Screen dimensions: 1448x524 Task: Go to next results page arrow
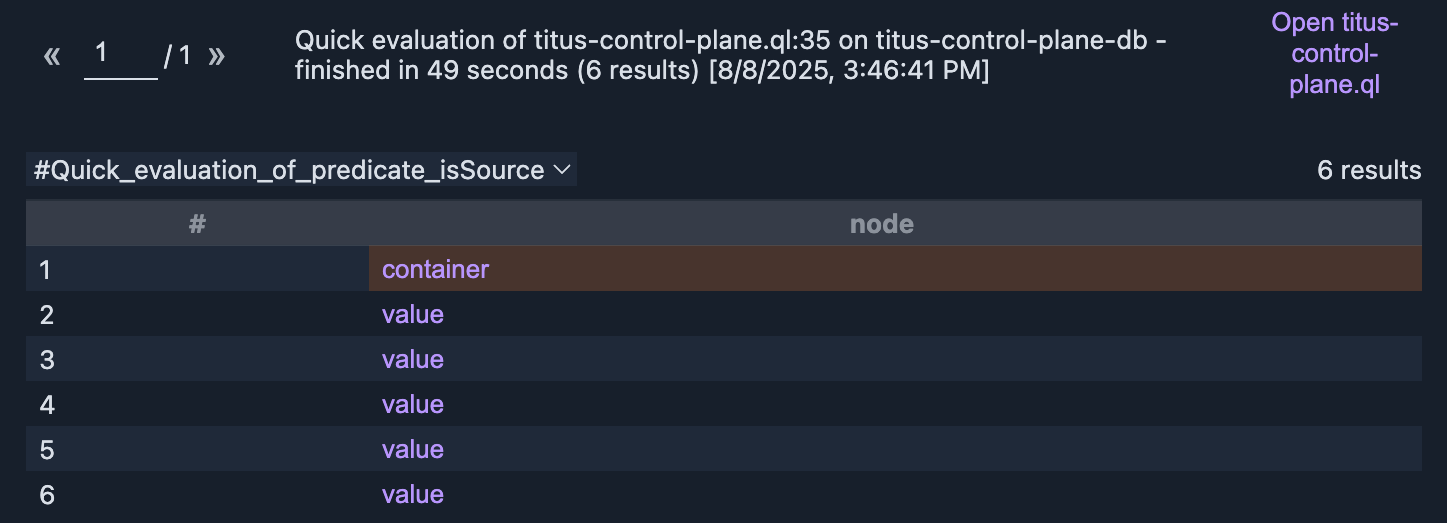[216, 56]
